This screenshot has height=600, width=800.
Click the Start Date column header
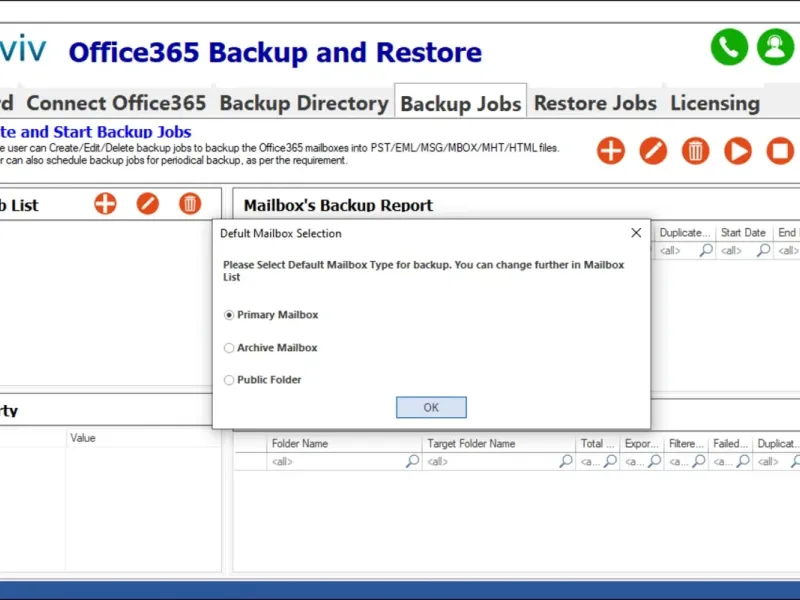(x=744, y=233)
